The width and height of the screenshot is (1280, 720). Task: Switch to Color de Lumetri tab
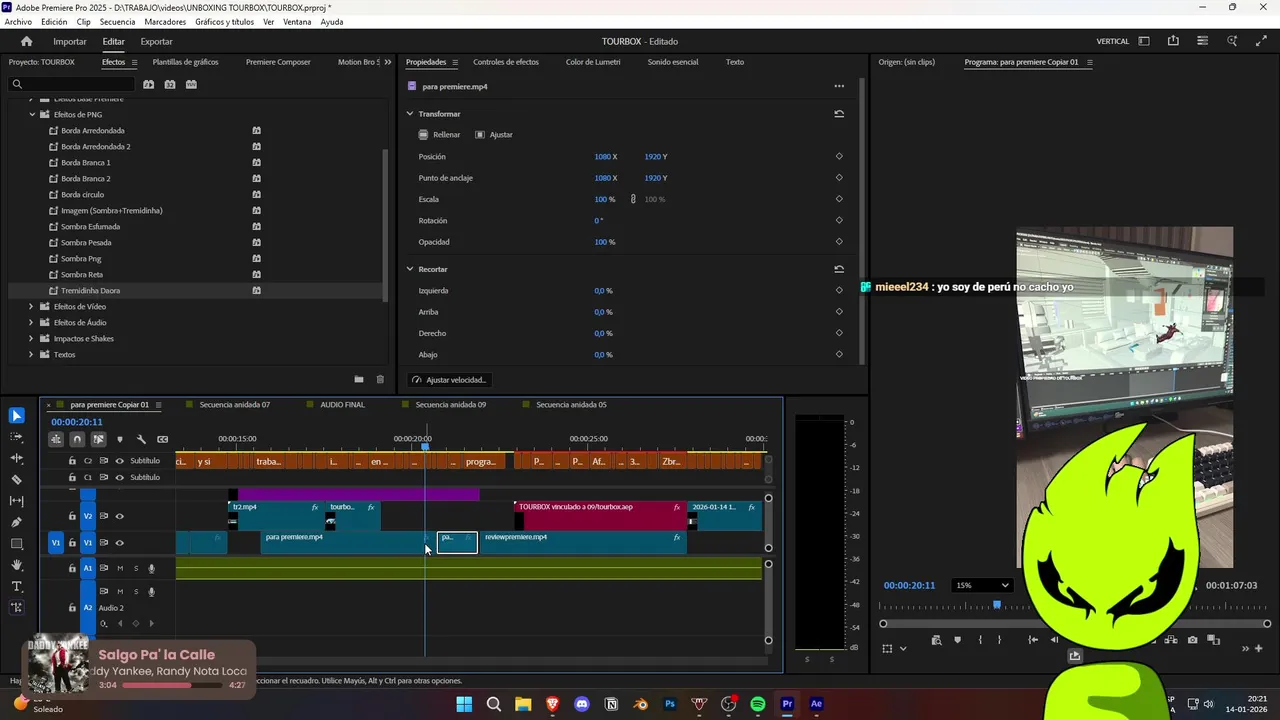tap(593, 62)
